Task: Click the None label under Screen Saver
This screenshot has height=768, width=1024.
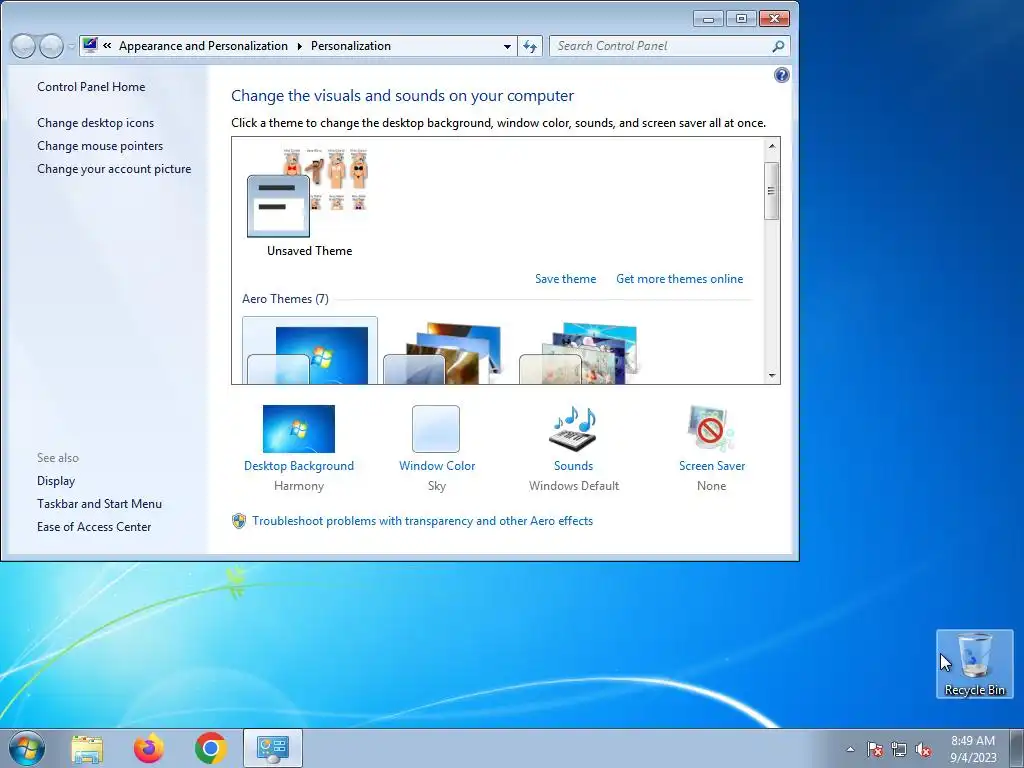Action: tap(711, 486)
